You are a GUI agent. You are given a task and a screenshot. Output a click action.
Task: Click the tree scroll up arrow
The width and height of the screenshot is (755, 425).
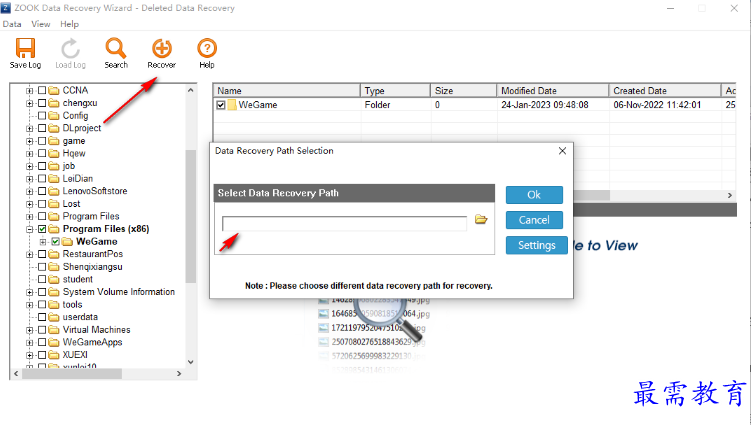[x=191, y=90]
